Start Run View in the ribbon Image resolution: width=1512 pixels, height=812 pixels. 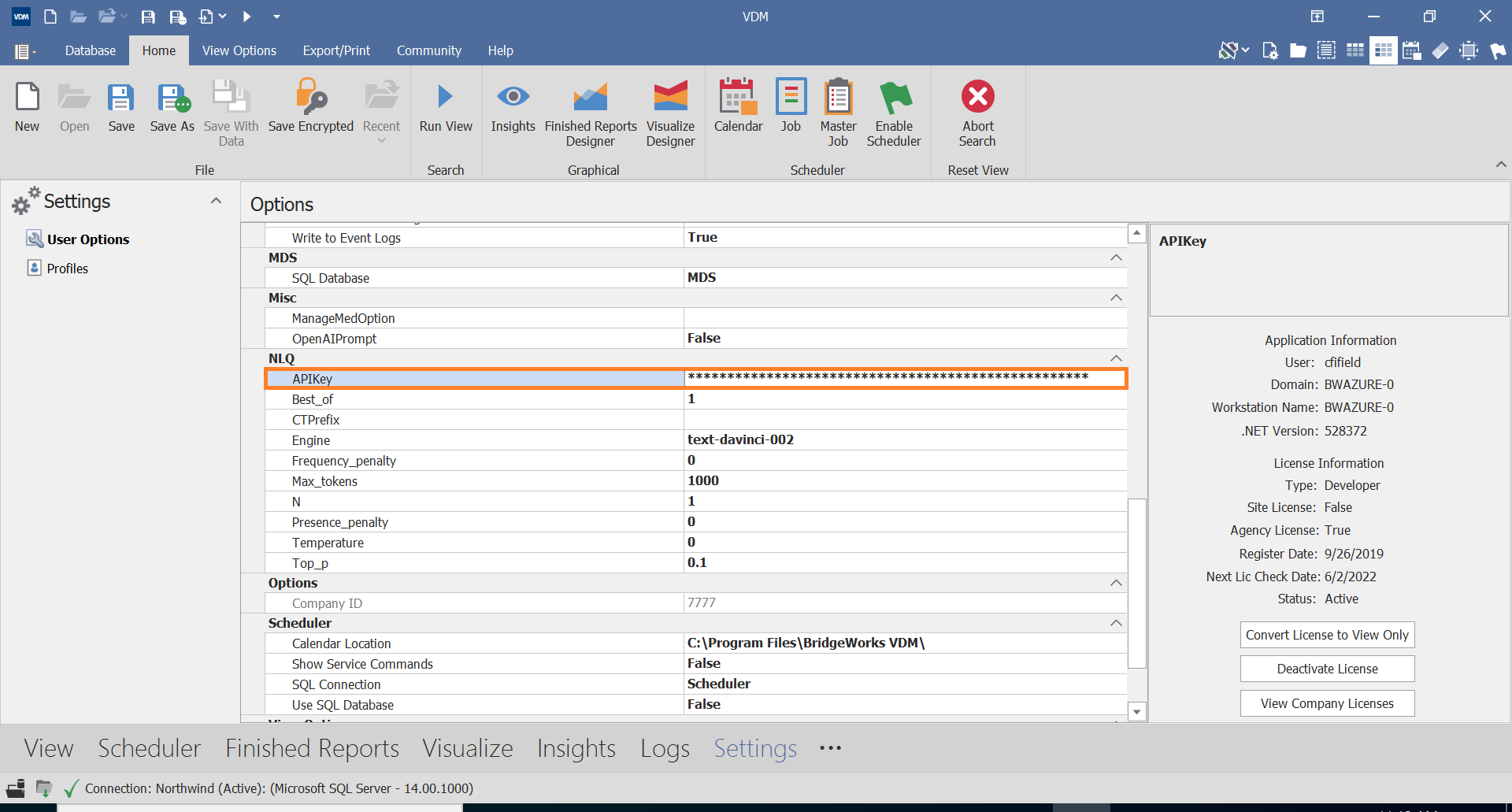click(x=446, y=106)
